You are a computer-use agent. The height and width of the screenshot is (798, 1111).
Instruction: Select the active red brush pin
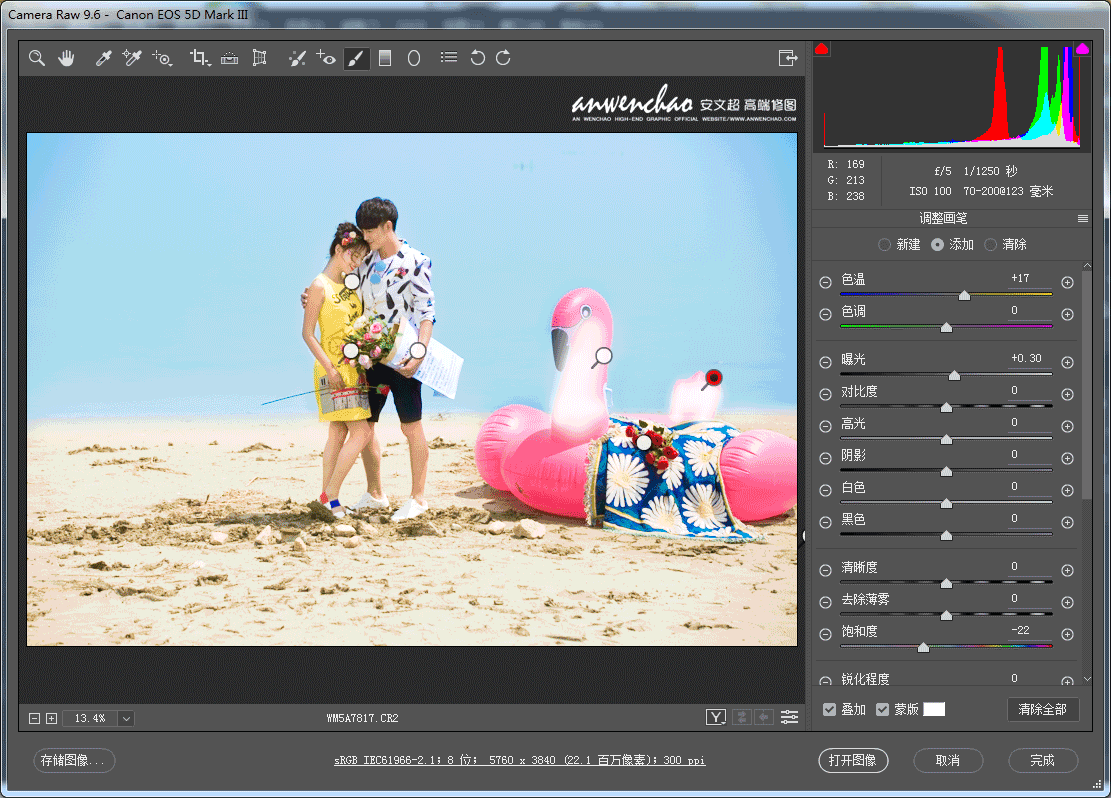[714, 378]
